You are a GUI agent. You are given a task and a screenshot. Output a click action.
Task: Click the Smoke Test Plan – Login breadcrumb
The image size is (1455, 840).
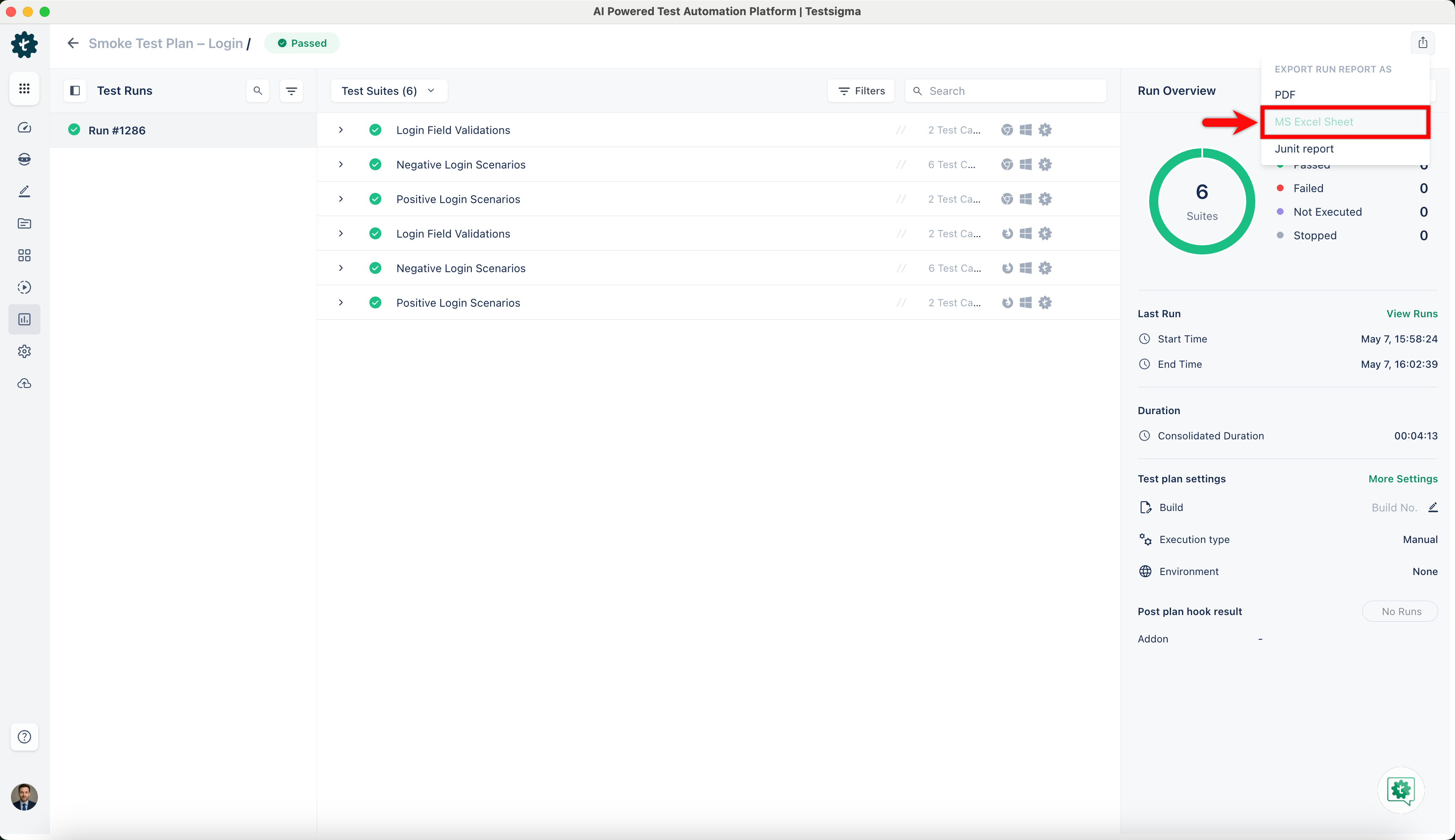click(166, 43)
